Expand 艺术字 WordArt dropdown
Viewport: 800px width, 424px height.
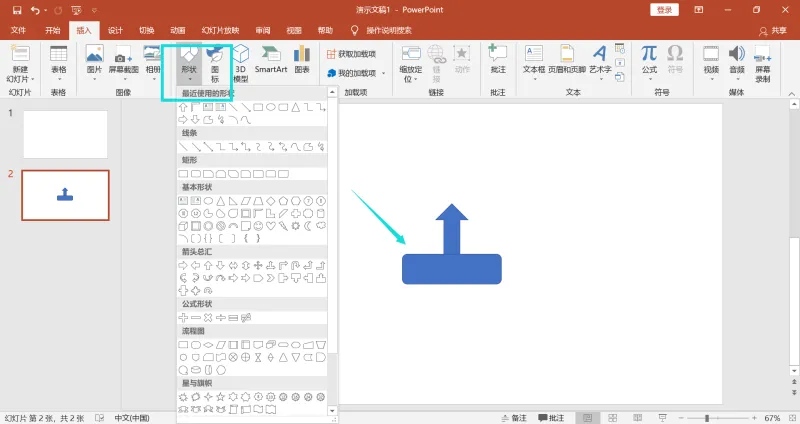pyautogui.click(x=601, y=79)
